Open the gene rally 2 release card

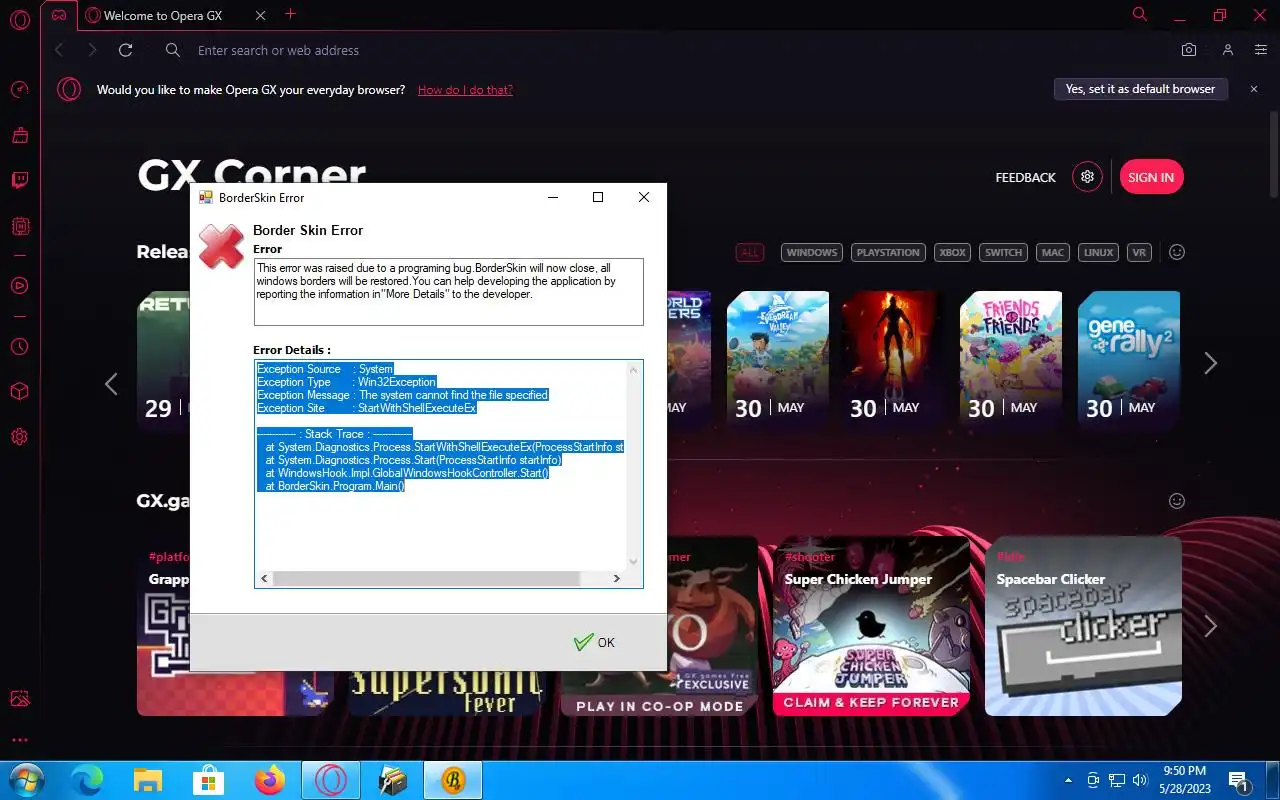coord(1129,361)
